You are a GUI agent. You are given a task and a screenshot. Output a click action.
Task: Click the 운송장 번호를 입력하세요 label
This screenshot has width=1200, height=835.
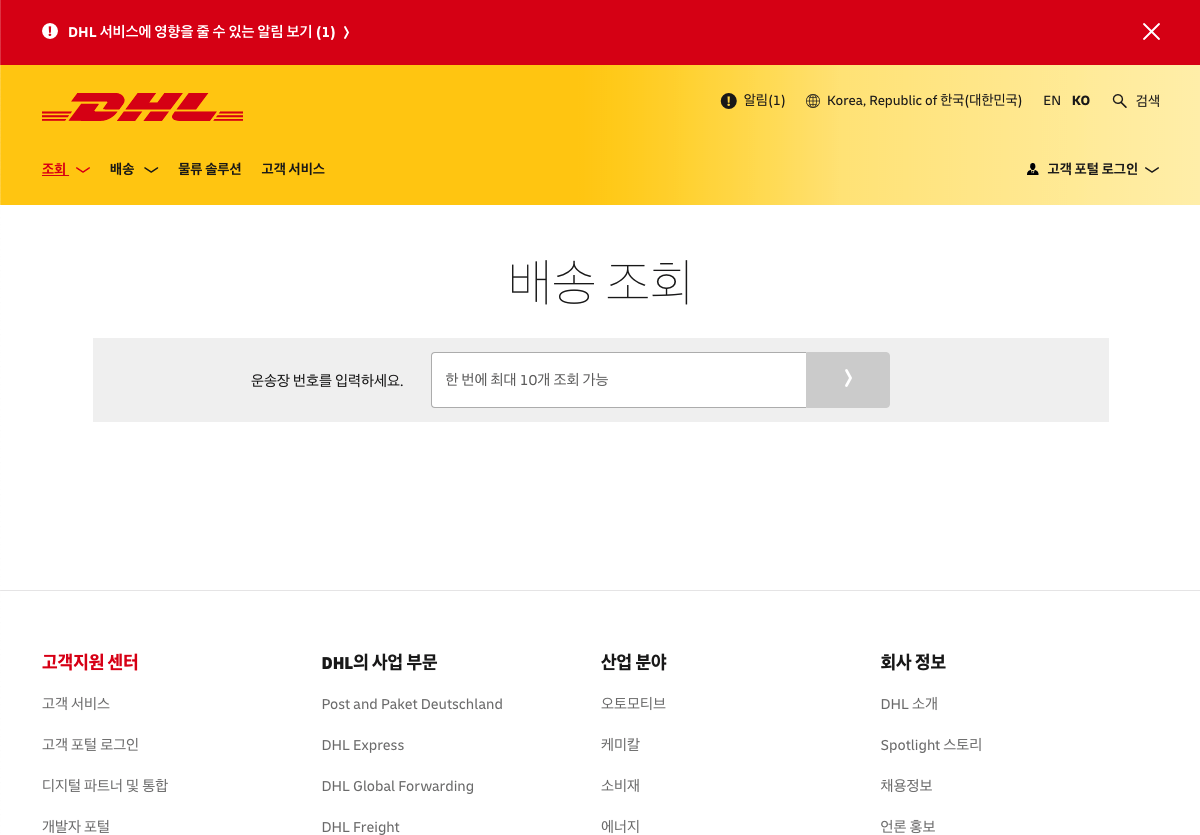pyautogui.click(x=327, y=381)
